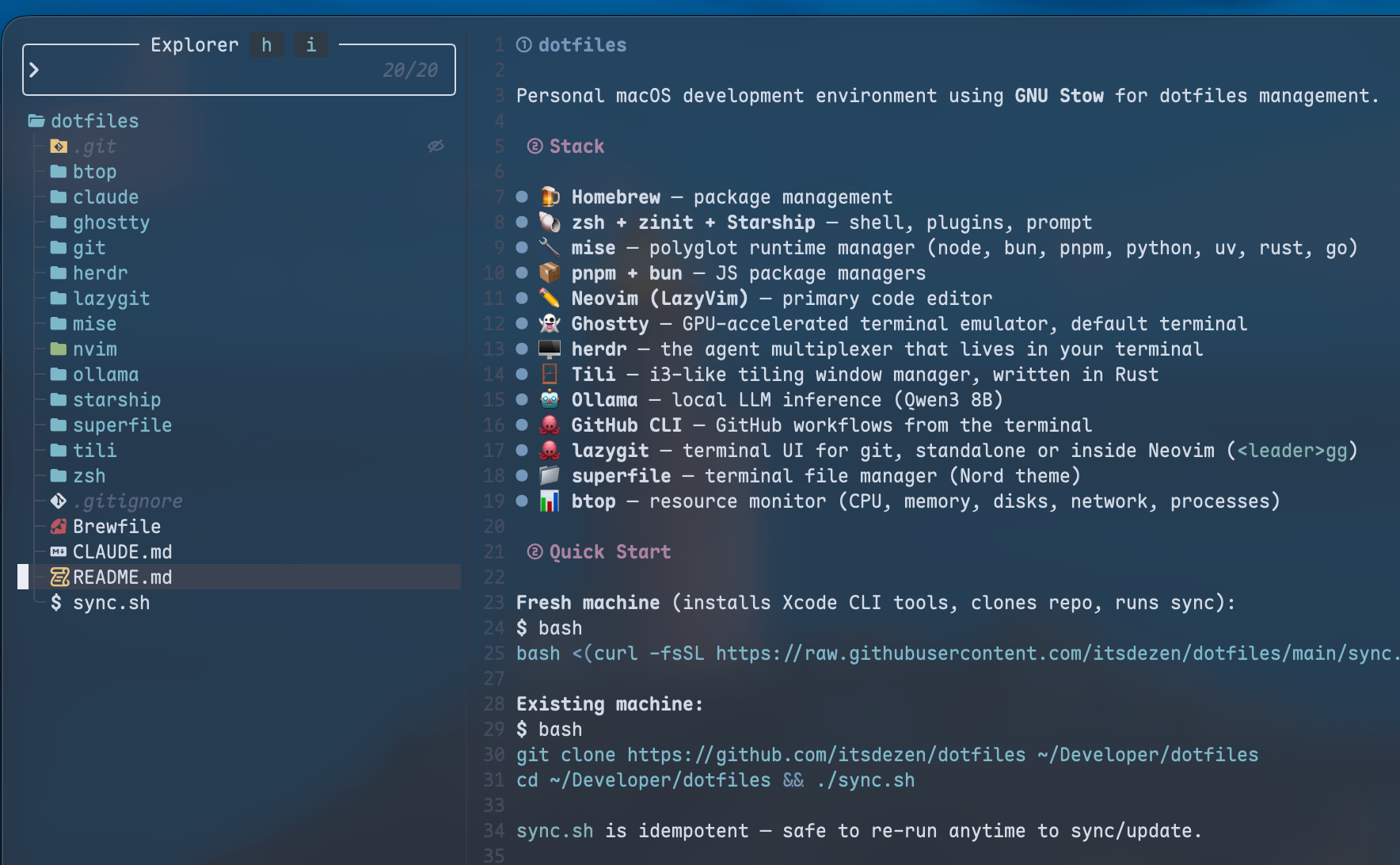Image resolution: width=1400 pixels, height=865 pixels.
Task: Click the 'sync.sh' inline code on line 34
Action: pos(555,831)
